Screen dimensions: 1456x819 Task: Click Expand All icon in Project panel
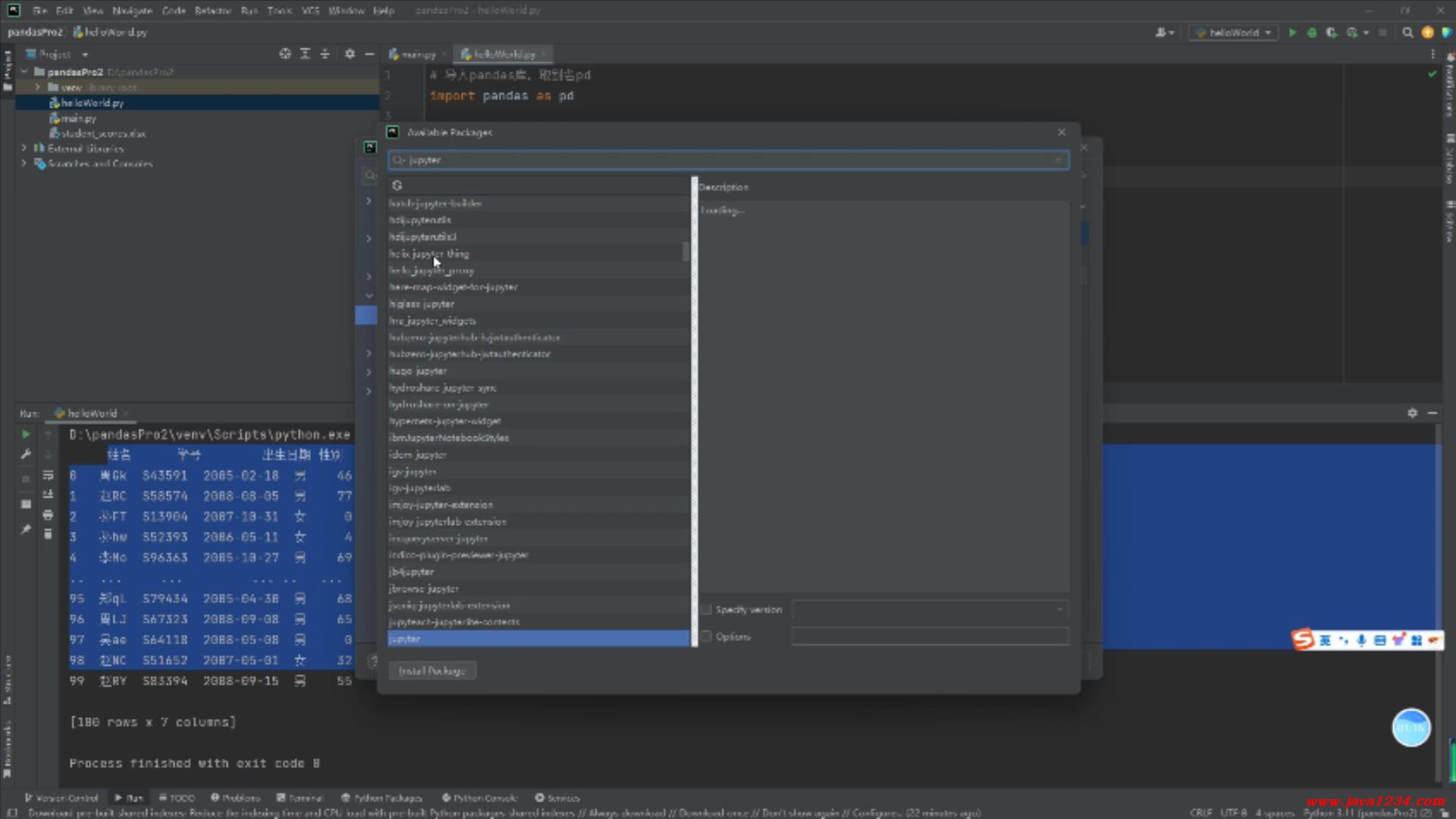pos(305,54)
